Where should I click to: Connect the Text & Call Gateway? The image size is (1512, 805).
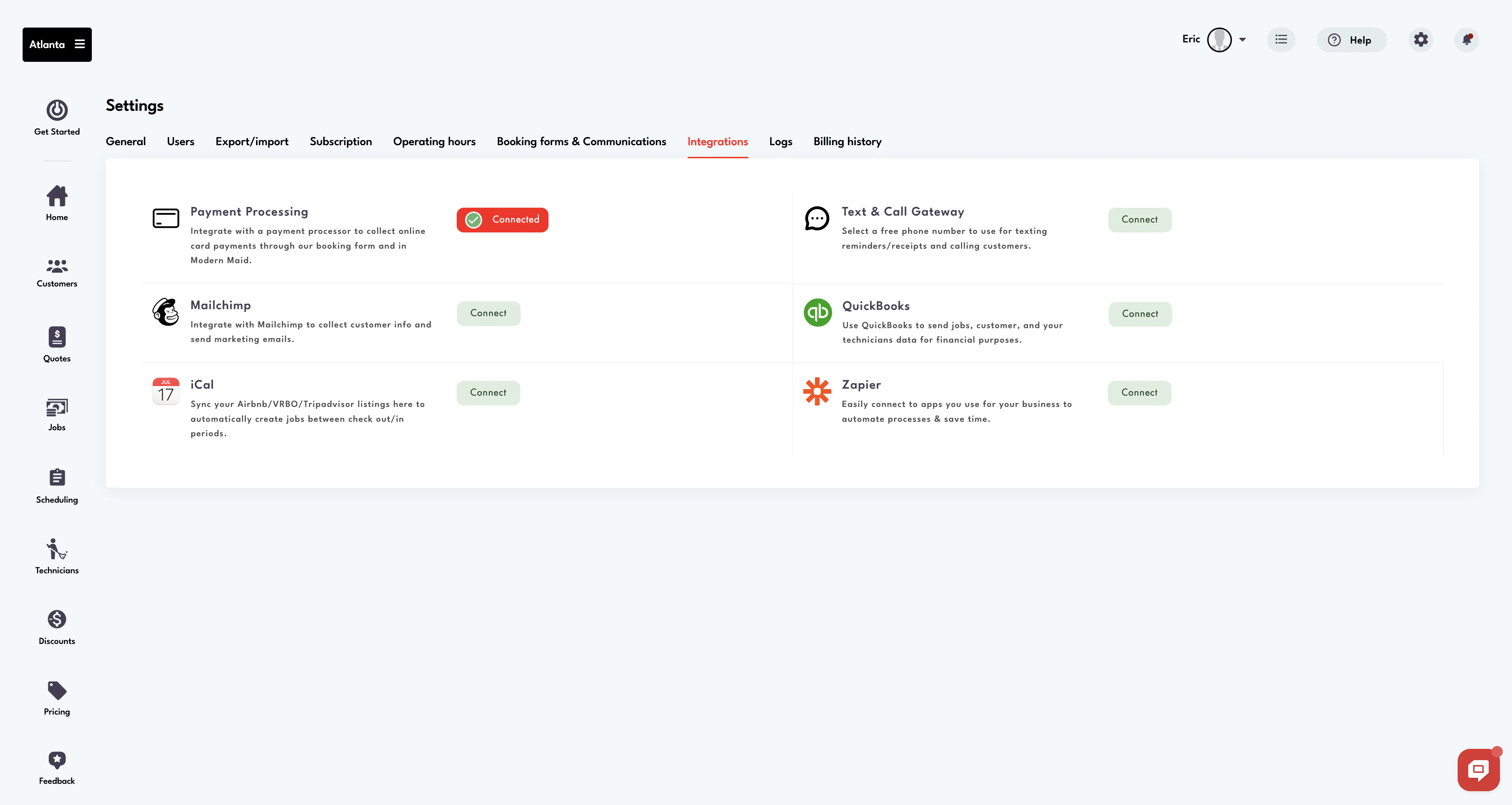(1140, 220)
